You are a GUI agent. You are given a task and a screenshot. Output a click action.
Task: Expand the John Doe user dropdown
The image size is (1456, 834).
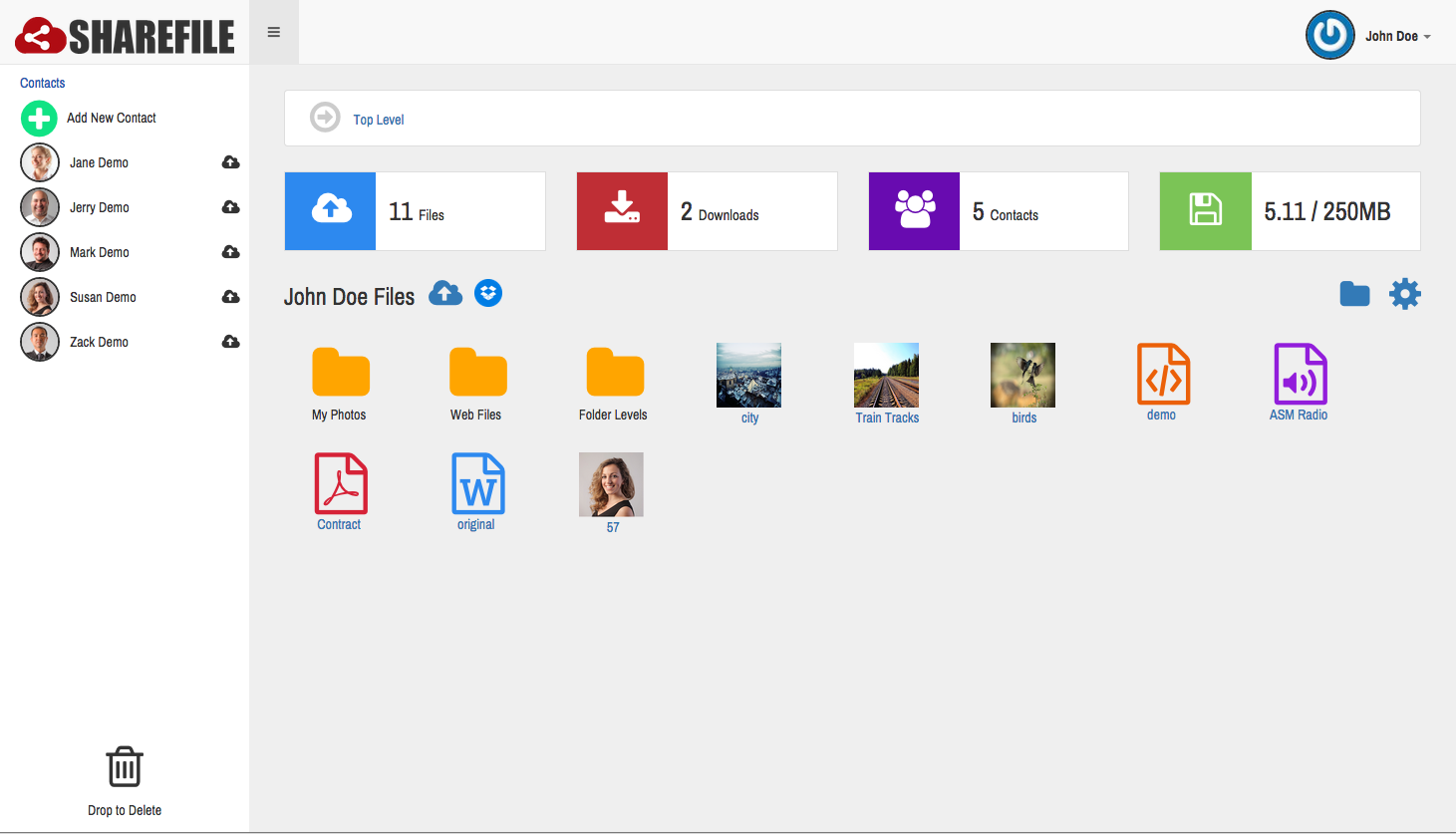click(1396, 37)
